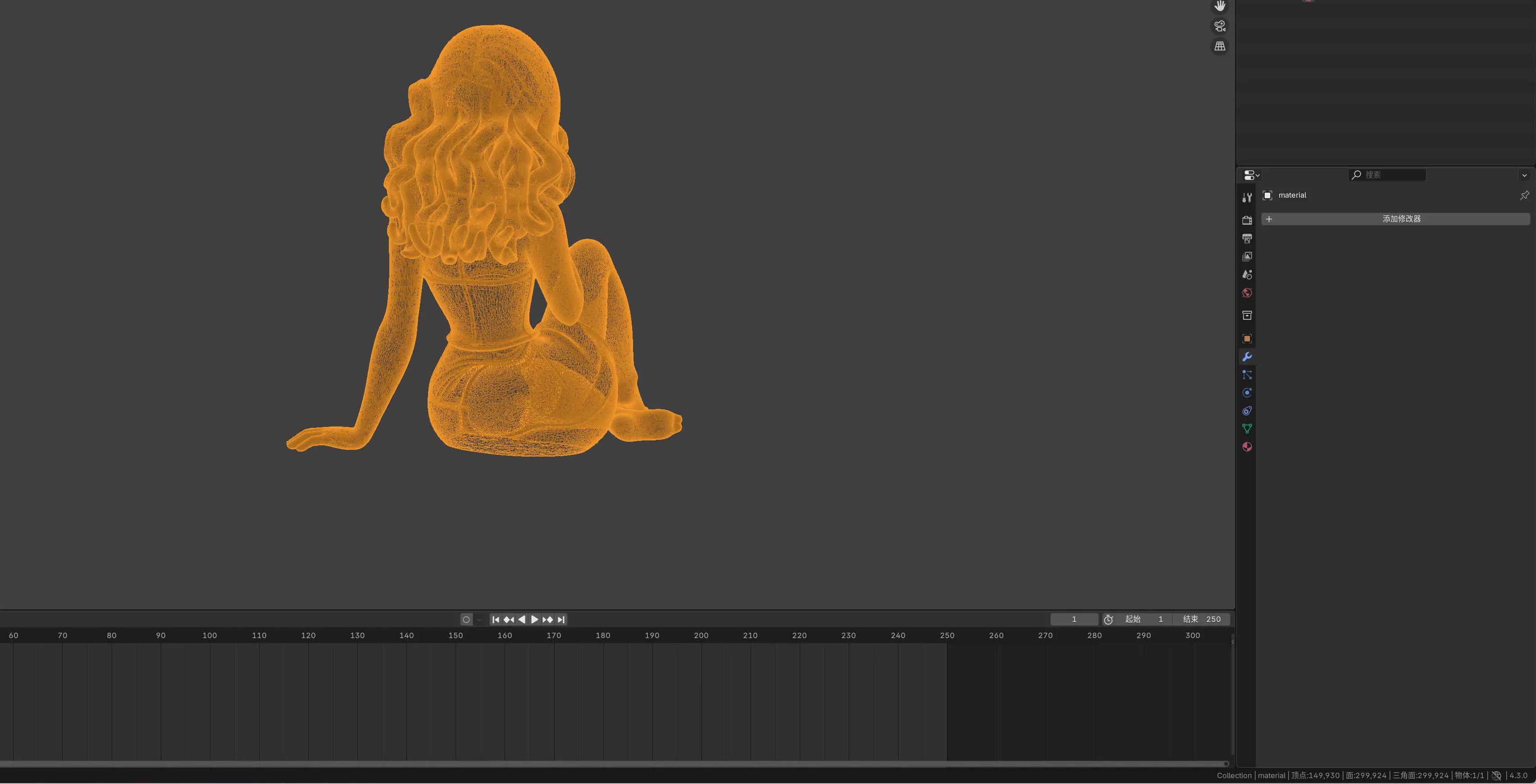
Task: Click the 三角面:299,924 triangle count
Action: click(x=1421, y=775)
